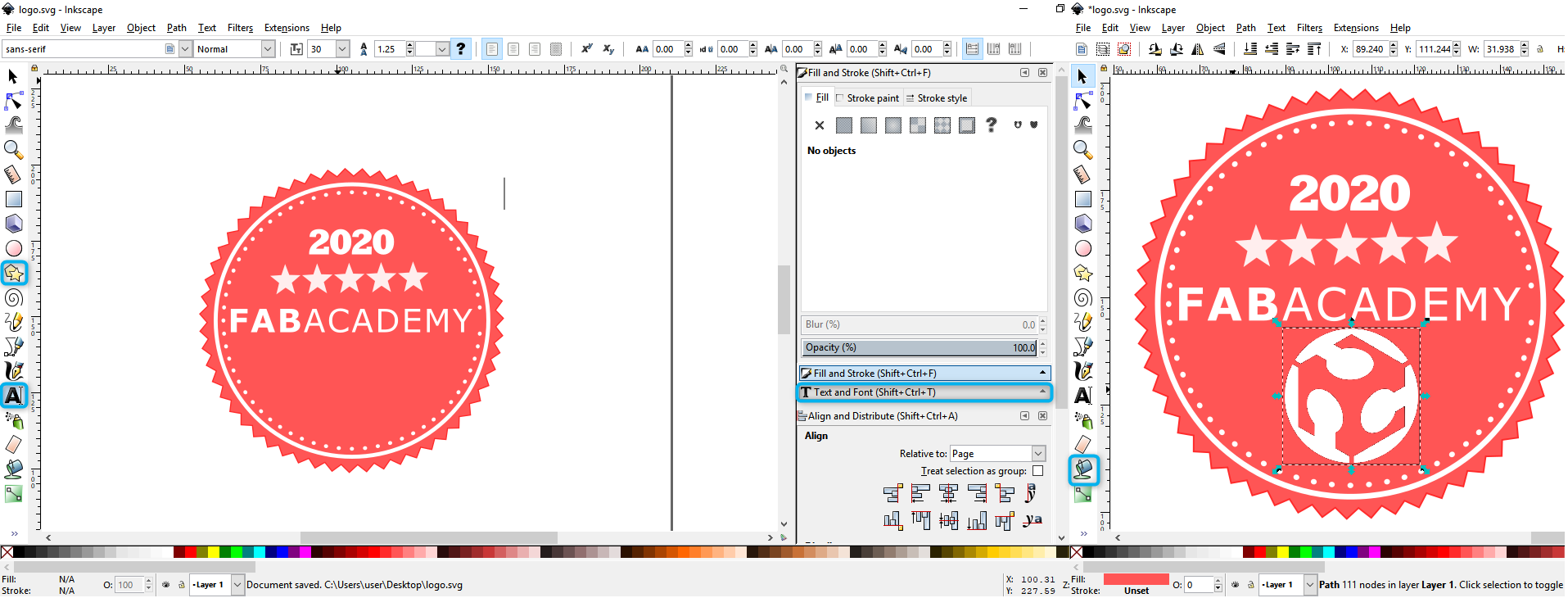Open the font style Normal dropdown
The width and height of the screenshot is (1568, 598).
point(268,49)
